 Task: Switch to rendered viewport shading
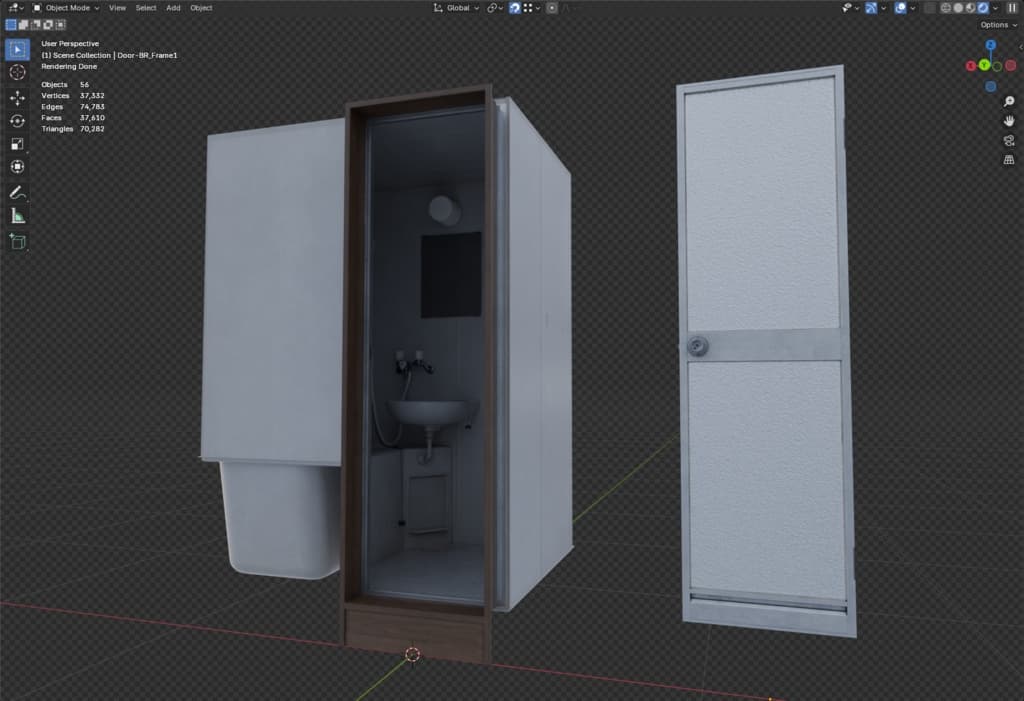point(983,8)
